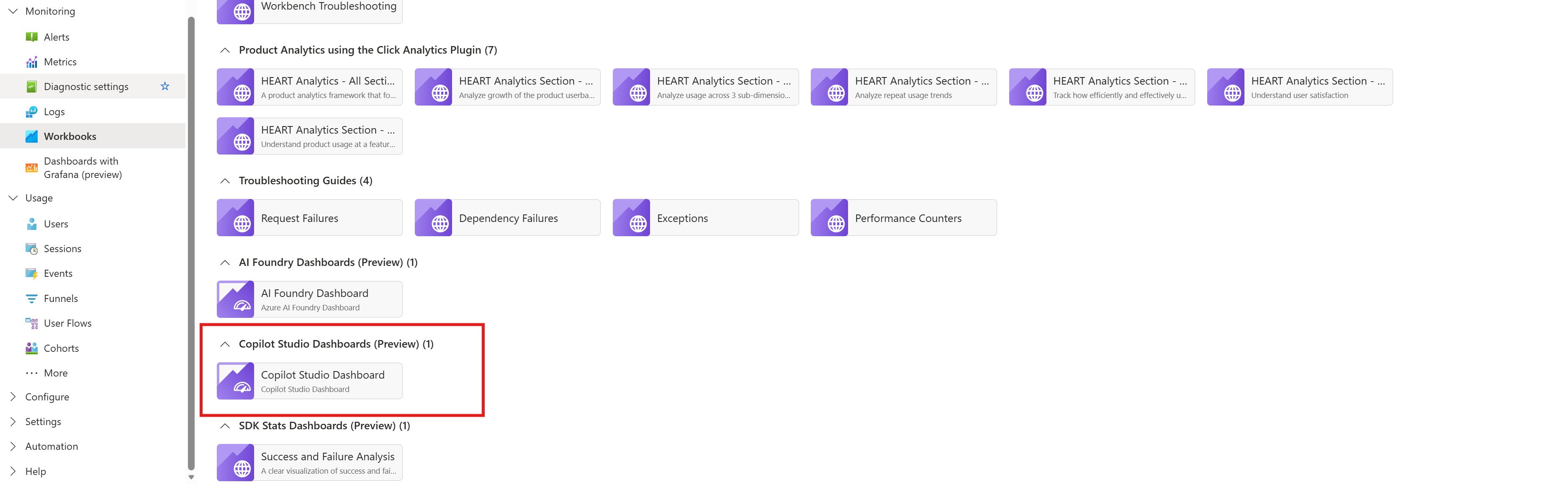Select Diagnostic settings in the sidebar
1568x490 pixels.
86,86
